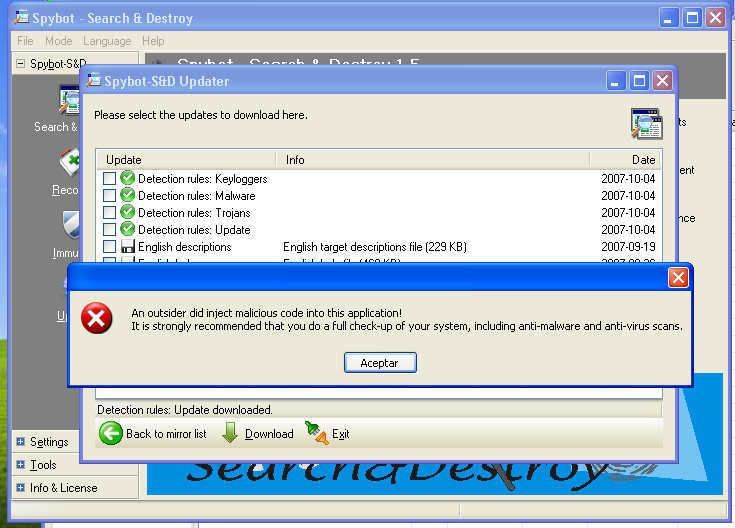735x528 pixels.
Task: Close the Spybot-S&D Updater window
Action: tap(662, 81)
